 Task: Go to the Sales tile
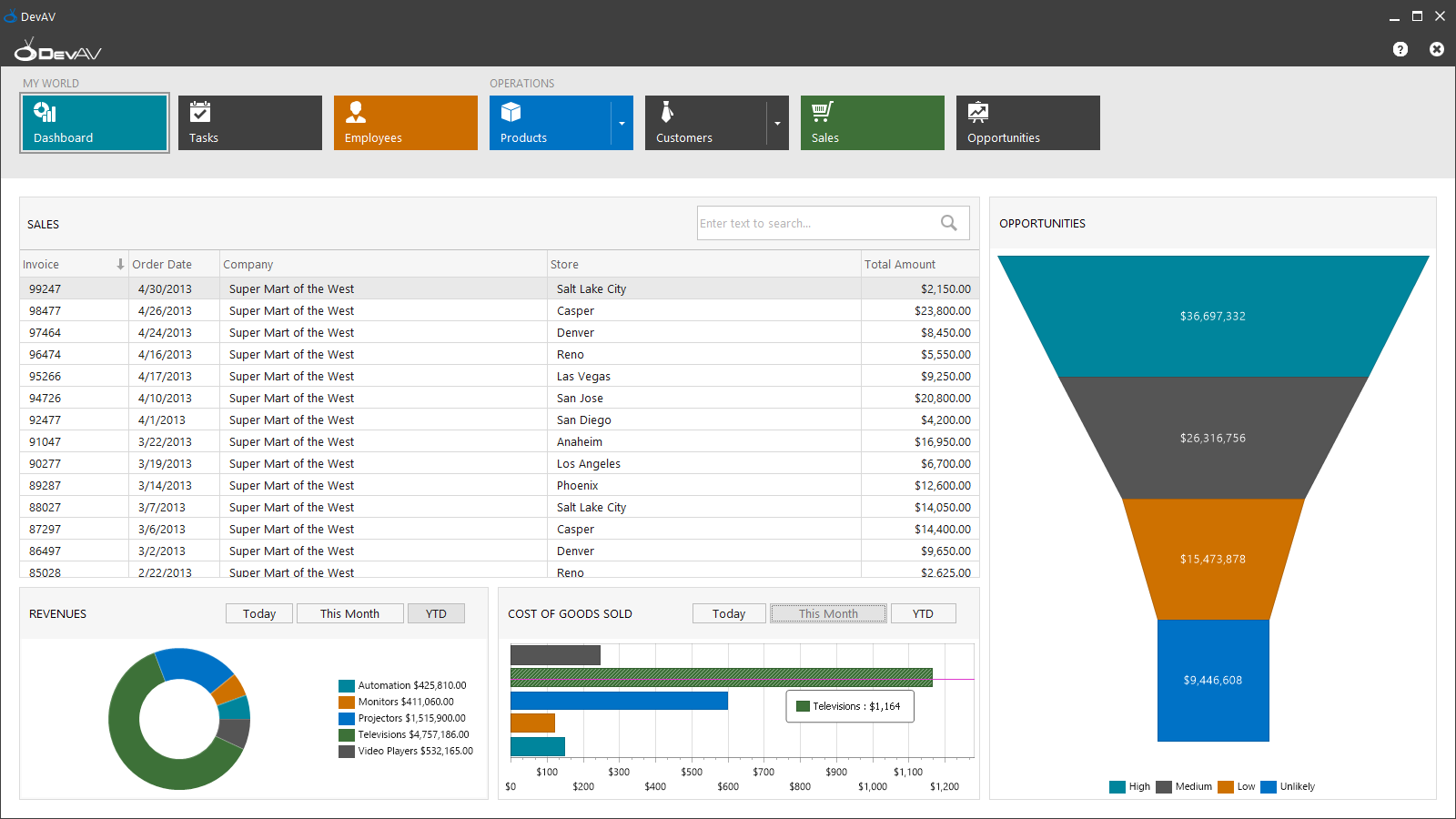click(872, 123)
